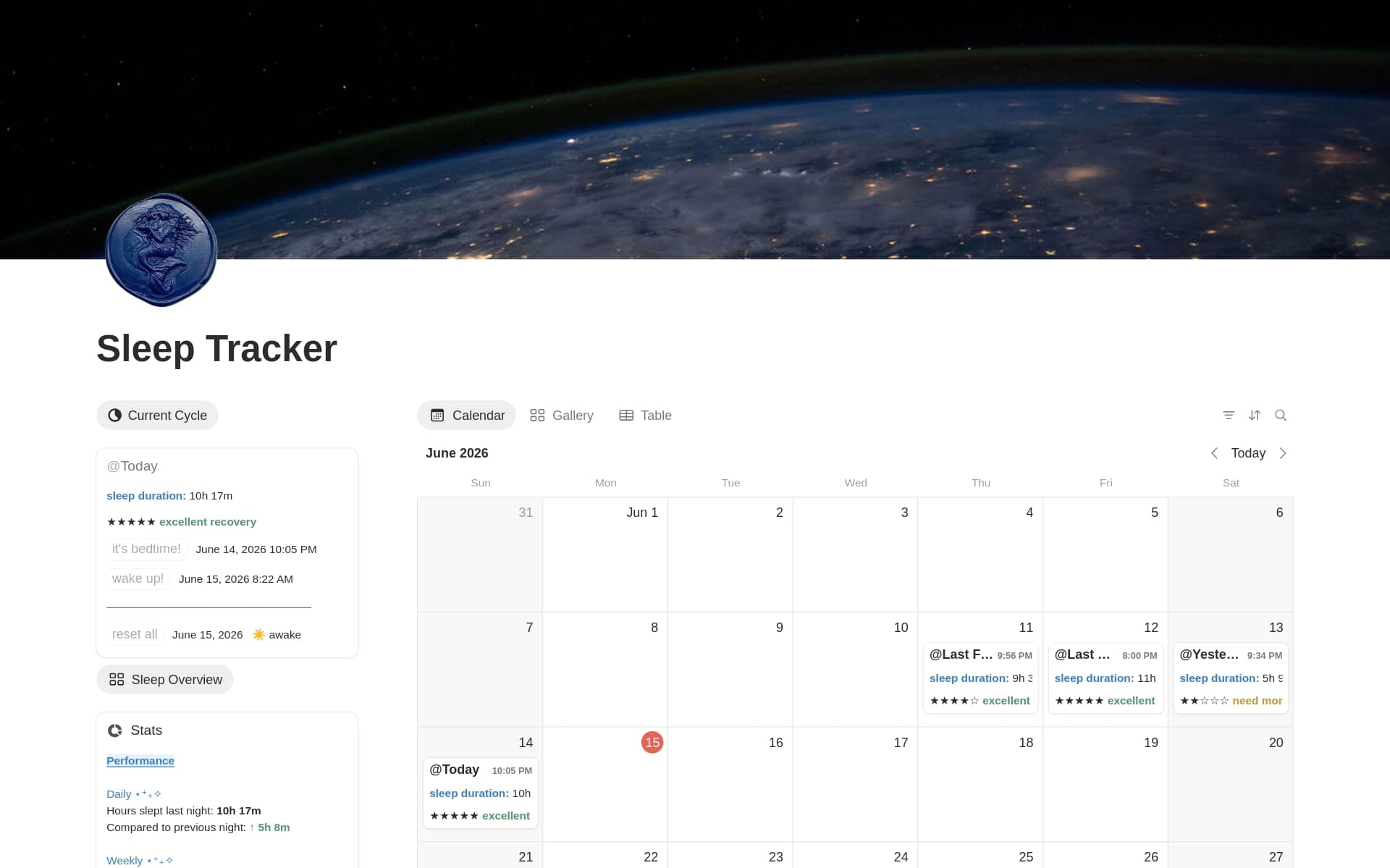Open the @Today card title

point(132,466)
